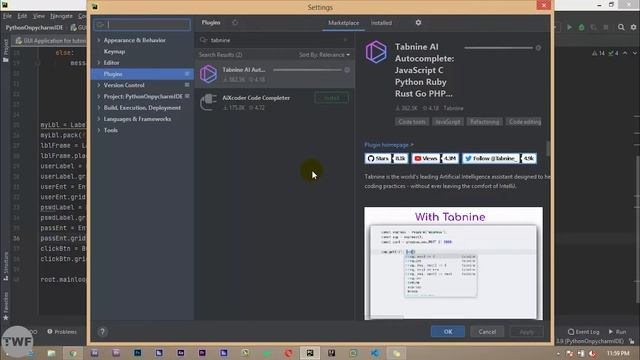Go to previous highlighted error arrow

click(625, 53)
